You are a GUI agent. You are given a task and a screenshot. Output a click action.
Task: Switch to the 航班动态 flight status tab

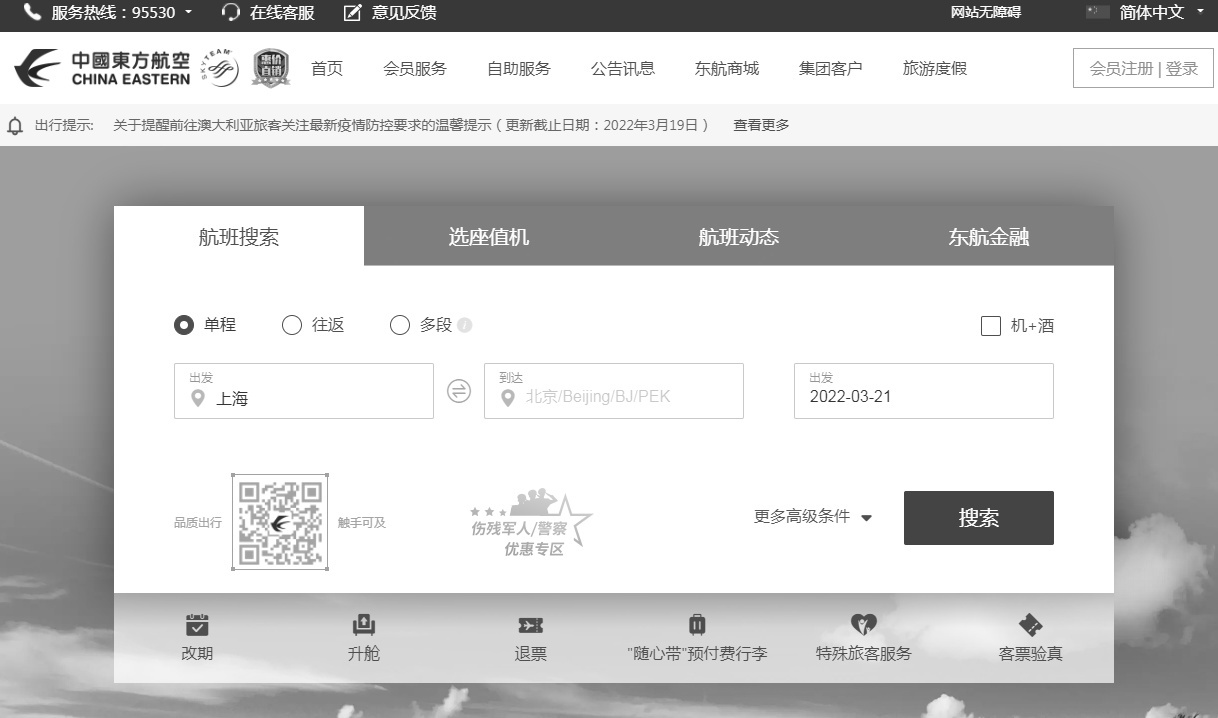pyautogui.click(x=737, y=236)
